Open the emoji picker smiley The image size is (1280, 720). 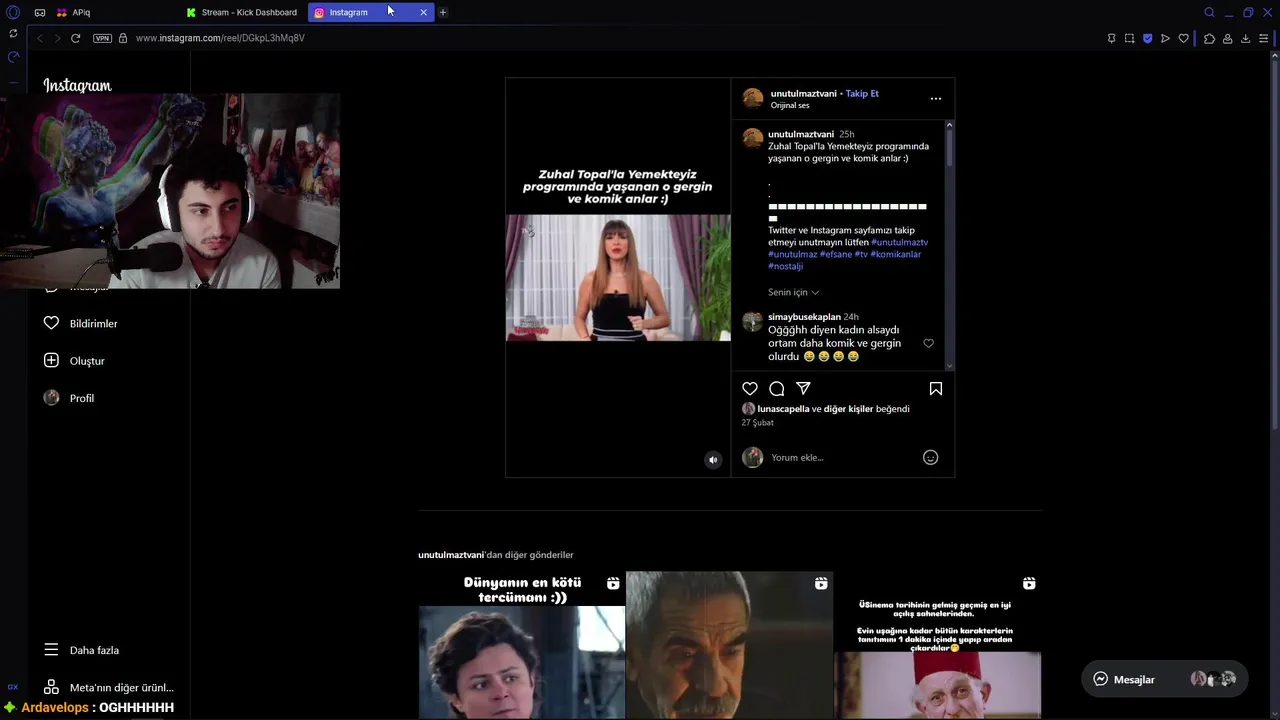930,457
